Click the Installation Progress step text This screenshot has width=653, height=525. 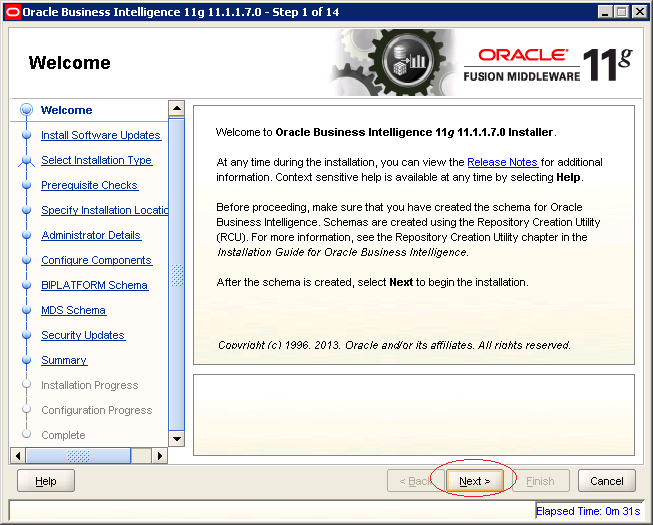click(x=90, y=385)
